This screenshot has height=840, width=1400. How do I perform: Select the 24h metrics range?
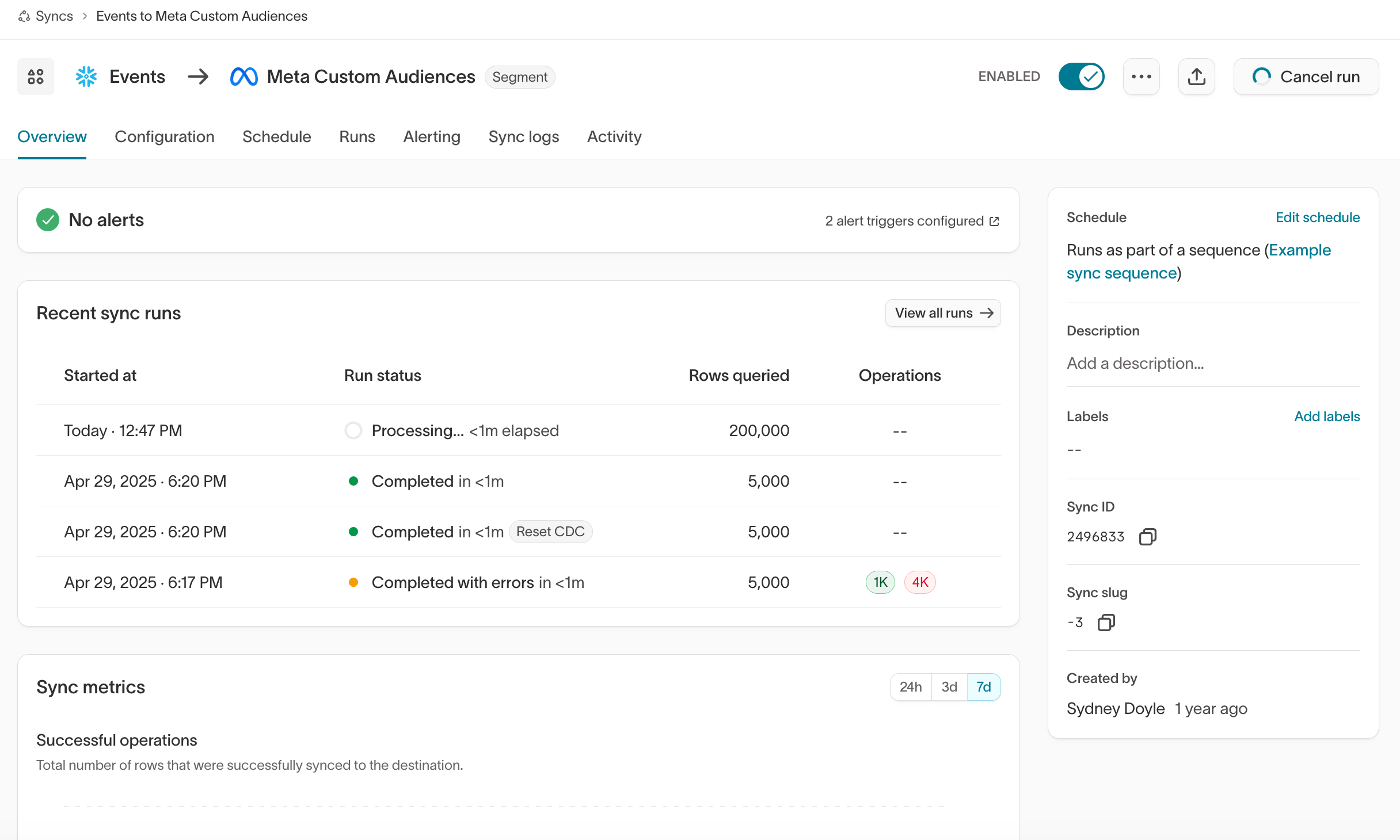[911, 687]
